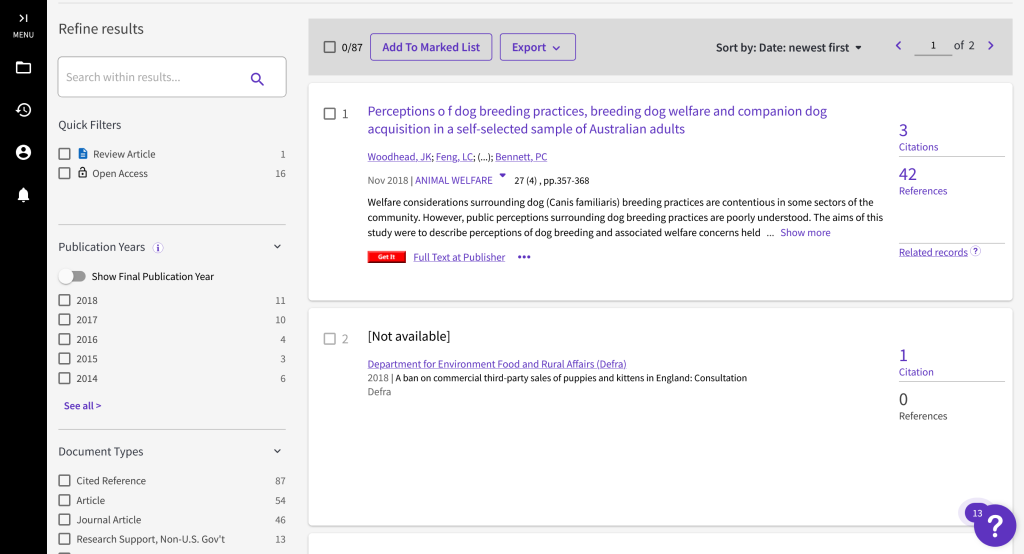Check the 2015 publication year
The height and width of the screenshot is (554, 1024).
pos(64,359)
